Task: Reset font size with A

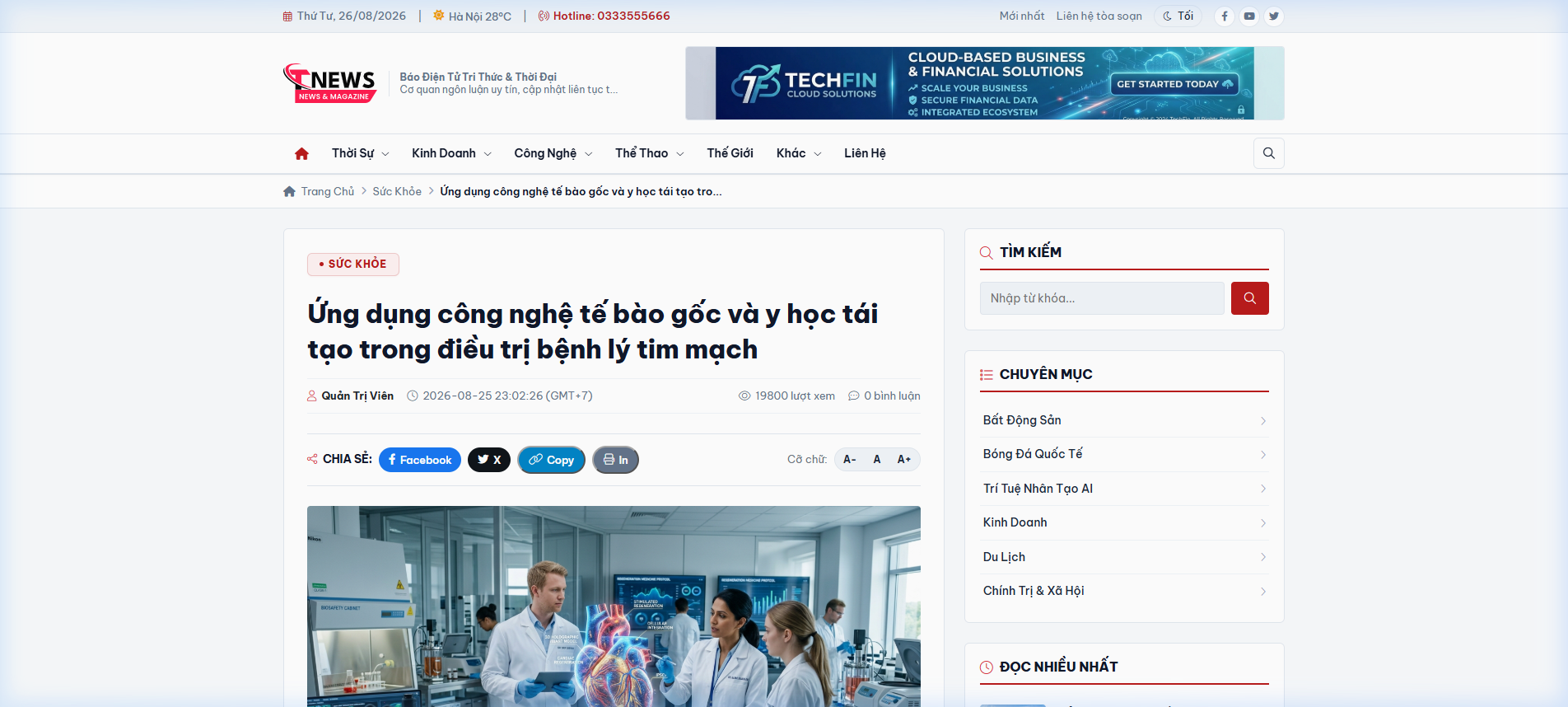Action: coord(877,459)
